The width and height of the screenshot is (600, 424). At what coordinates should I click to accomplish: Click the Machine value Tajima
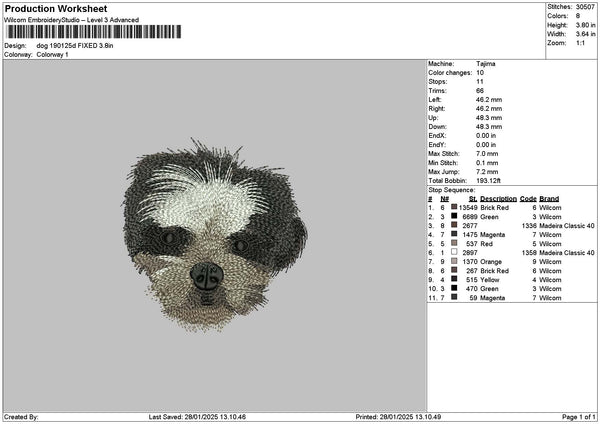[x=487, y=64]
